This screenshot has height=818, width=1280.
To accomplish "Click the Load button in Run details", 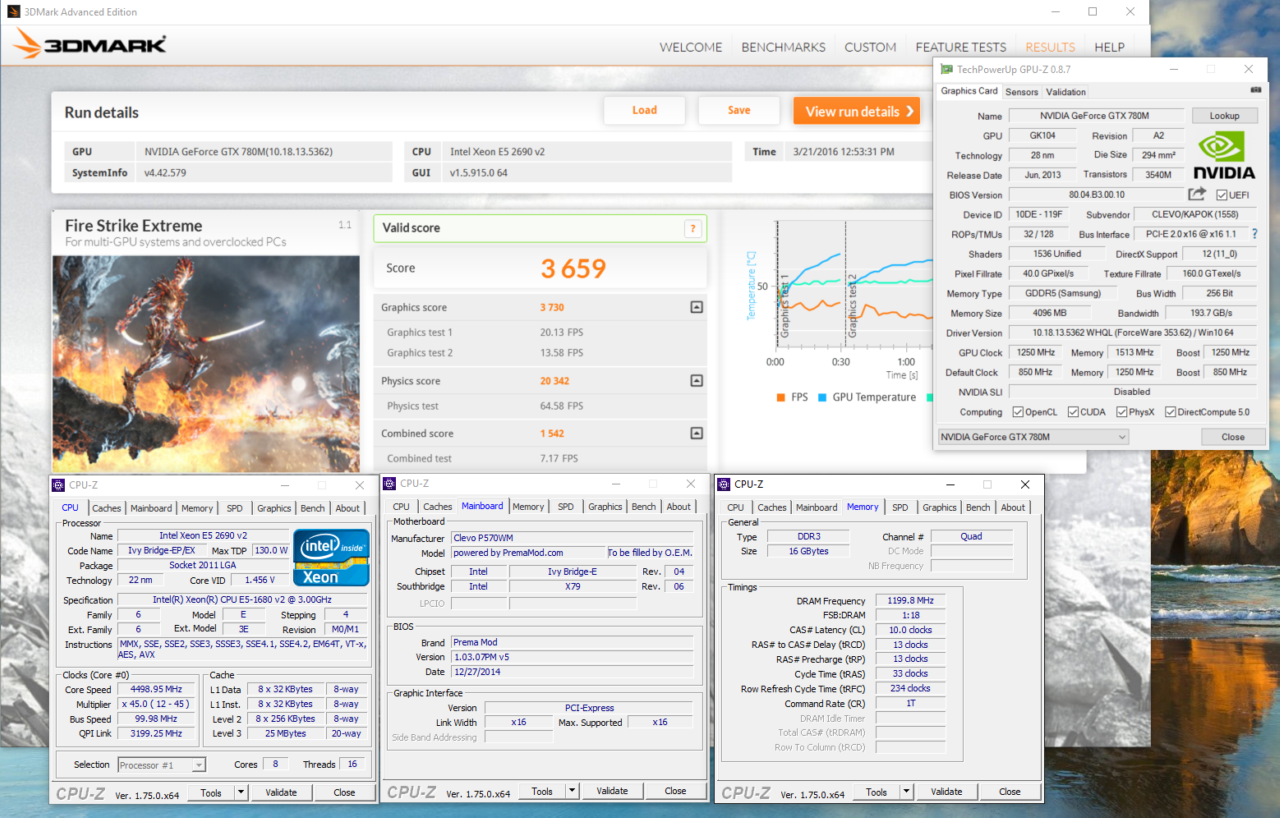I will click(644, 110).
